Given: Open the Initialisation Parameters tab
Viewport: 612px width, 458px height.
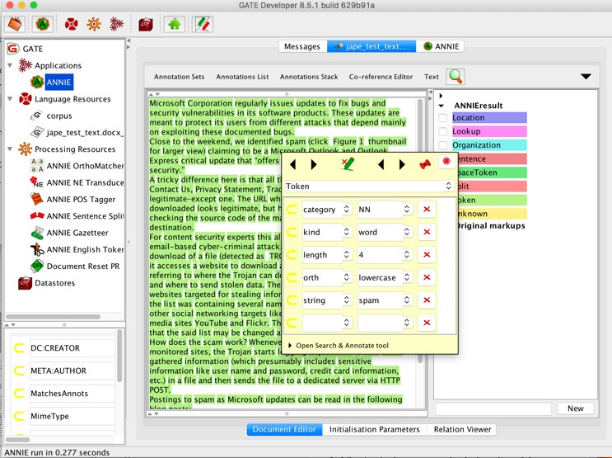Looking at the screenshot, I should [374, 429].
